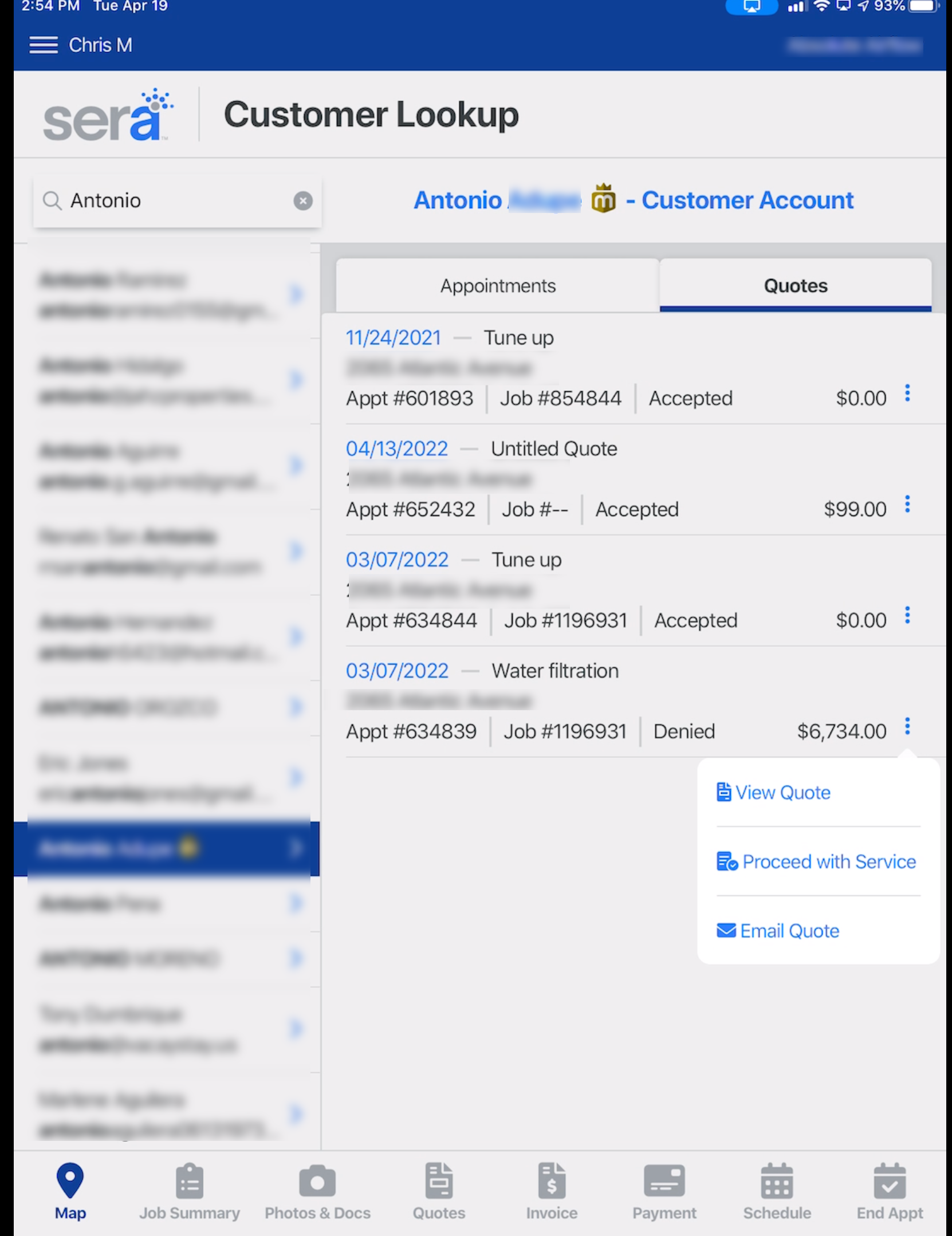Open options for the $99.00 Untitled Quote
Screen dimensions: 952x1236
pos(907,505)
